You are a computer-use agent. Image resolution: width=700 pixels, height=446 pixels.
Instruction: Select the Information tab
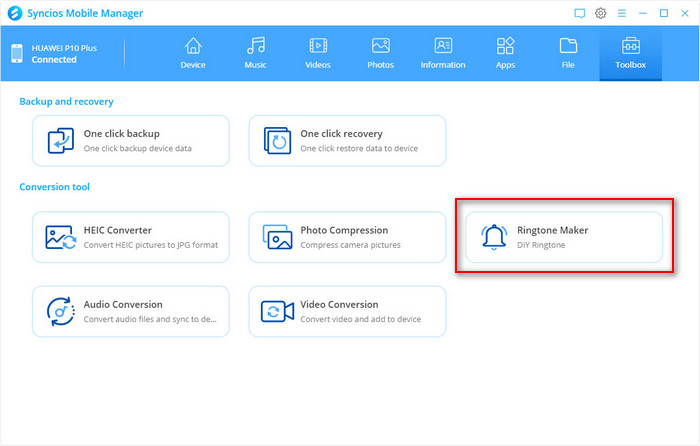(x=443, y=54)
